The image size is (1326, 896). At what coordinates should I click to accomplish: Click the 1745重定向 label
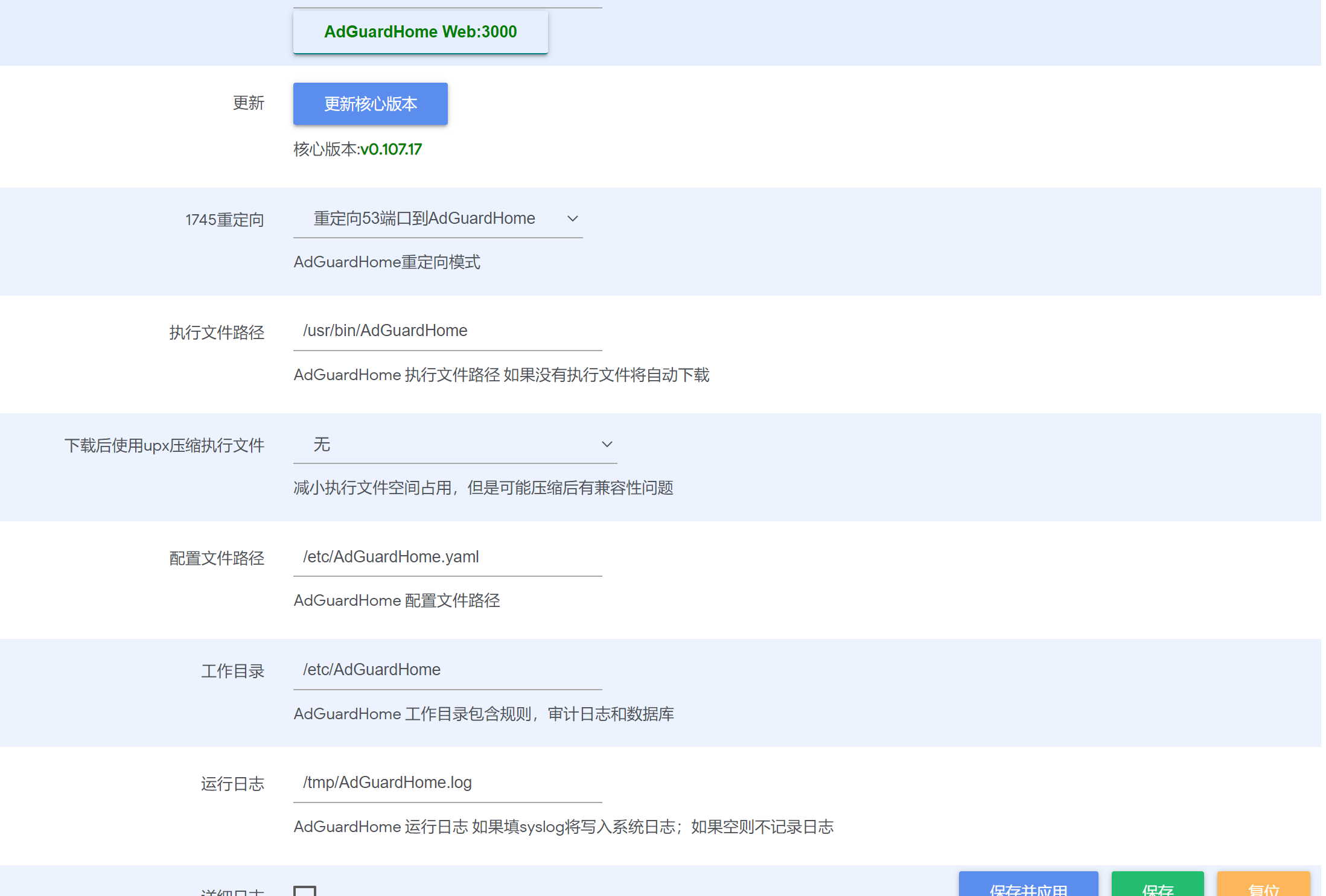[x=225, y=220]
